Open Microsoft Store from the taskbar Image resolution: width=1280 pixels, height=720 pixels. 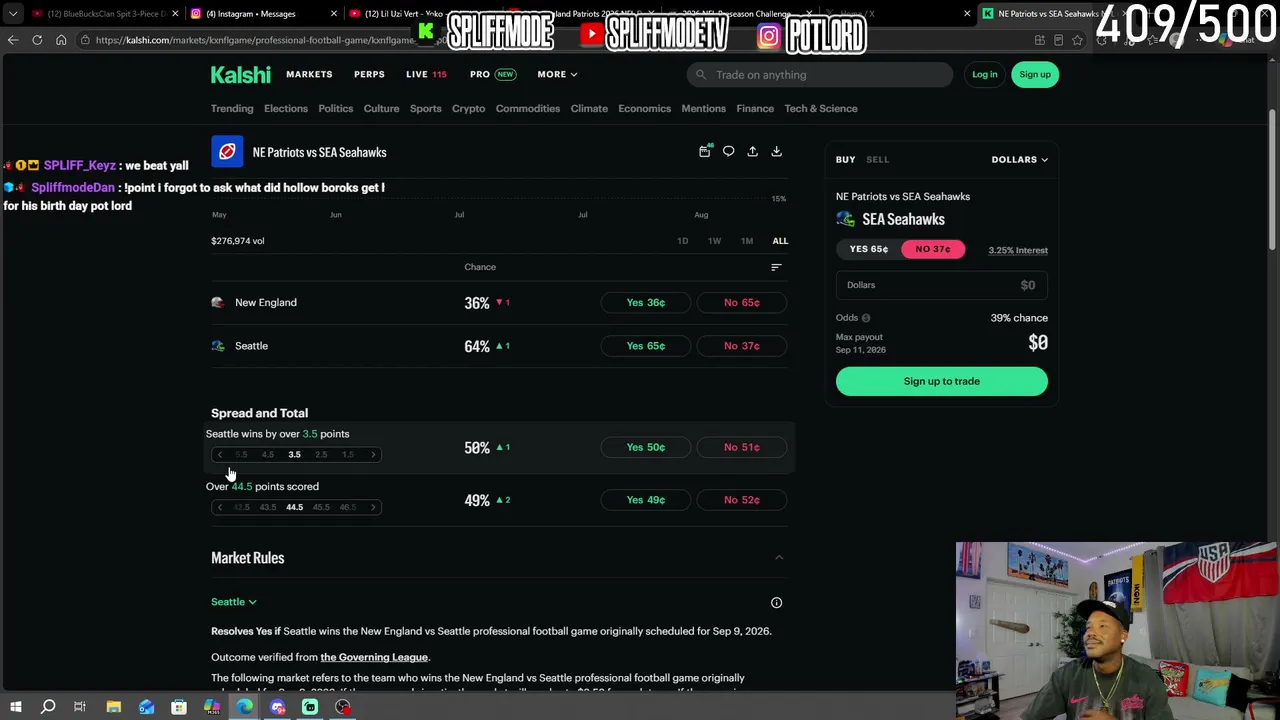click(x=179, y=707)
